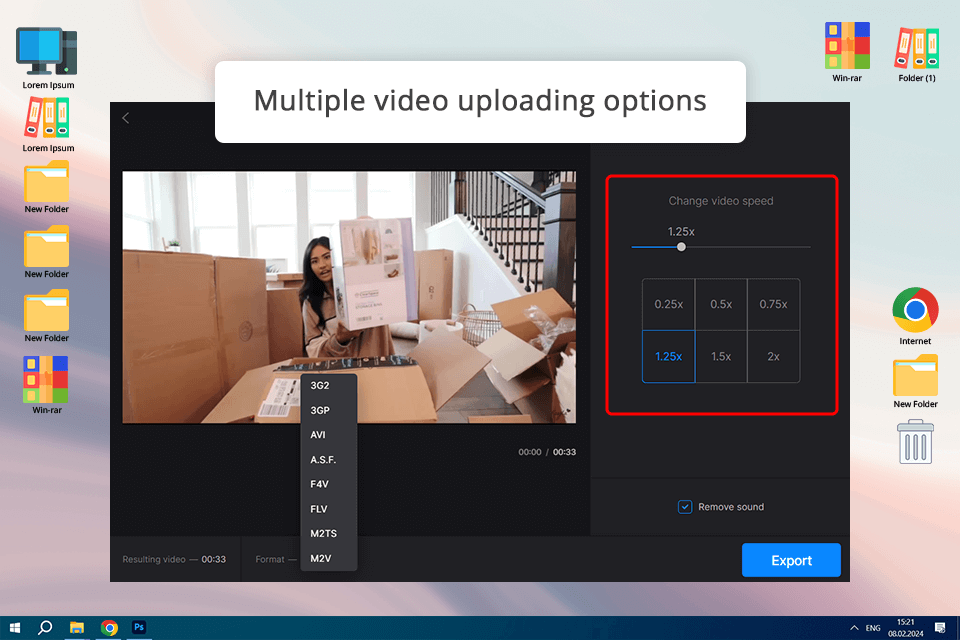Pick A.S.F. from the format menu
This screenshot has height=640, width=960.
click(x=329, y=460)
